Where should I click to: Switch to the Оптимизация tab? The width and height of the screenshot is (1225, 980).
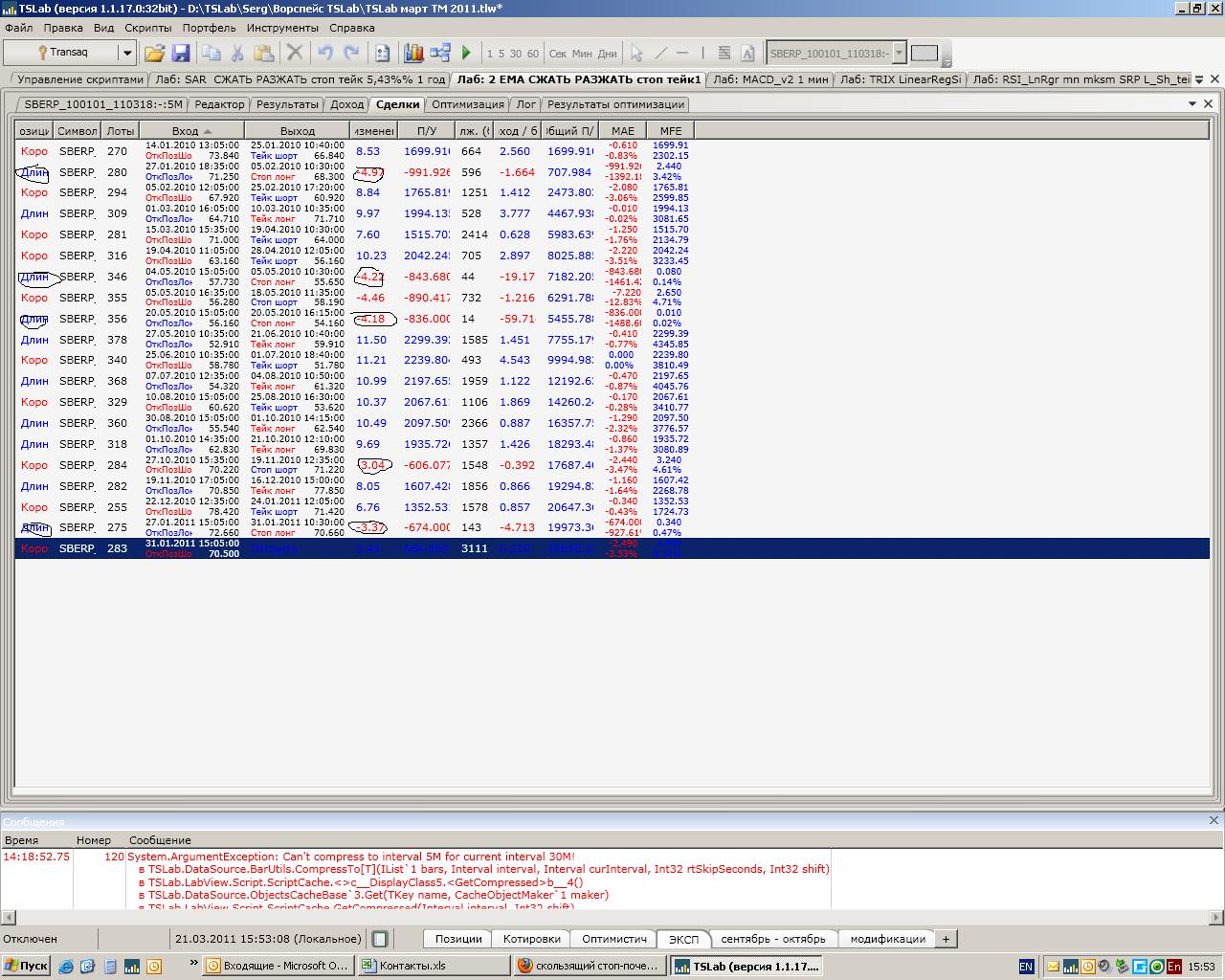pos(467,104)
